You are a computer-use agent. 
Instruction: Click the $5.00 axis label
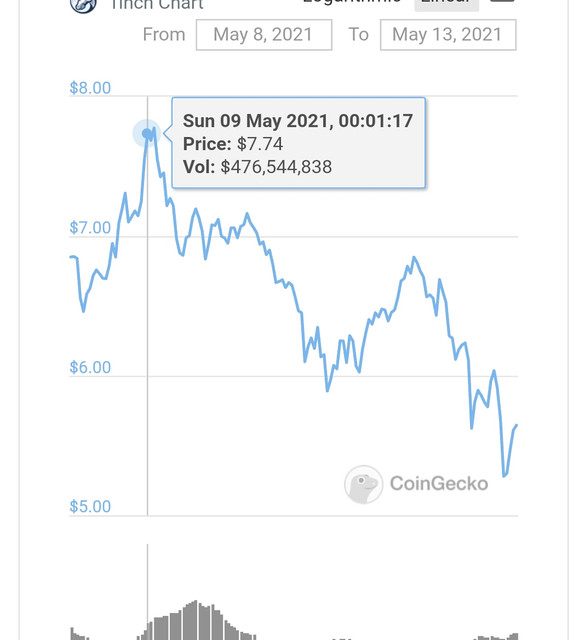(x=90, y=507)
